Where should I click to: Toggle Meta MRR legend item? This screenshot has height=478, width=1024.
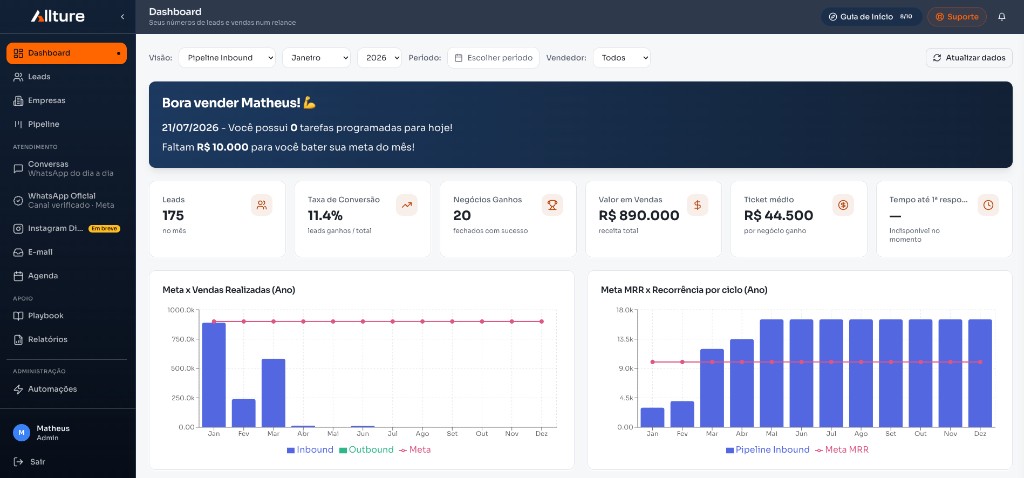click(842, 450)
